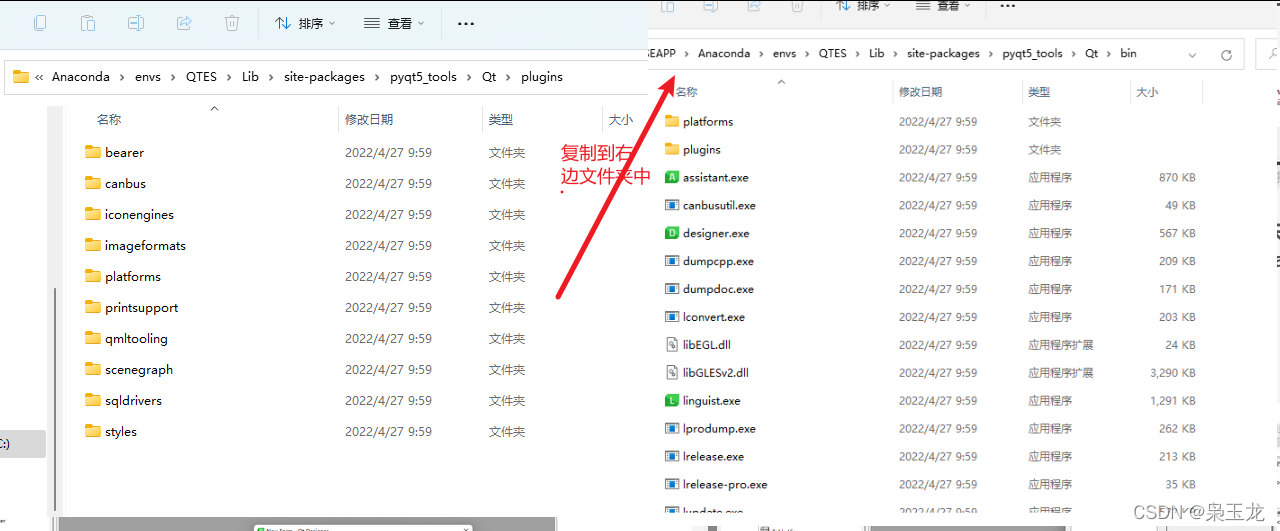Image resolution: width=1280 pixels, height=531 pixels.
Task: Select lprodump.exe file name
Action: [x=719, y=428]
